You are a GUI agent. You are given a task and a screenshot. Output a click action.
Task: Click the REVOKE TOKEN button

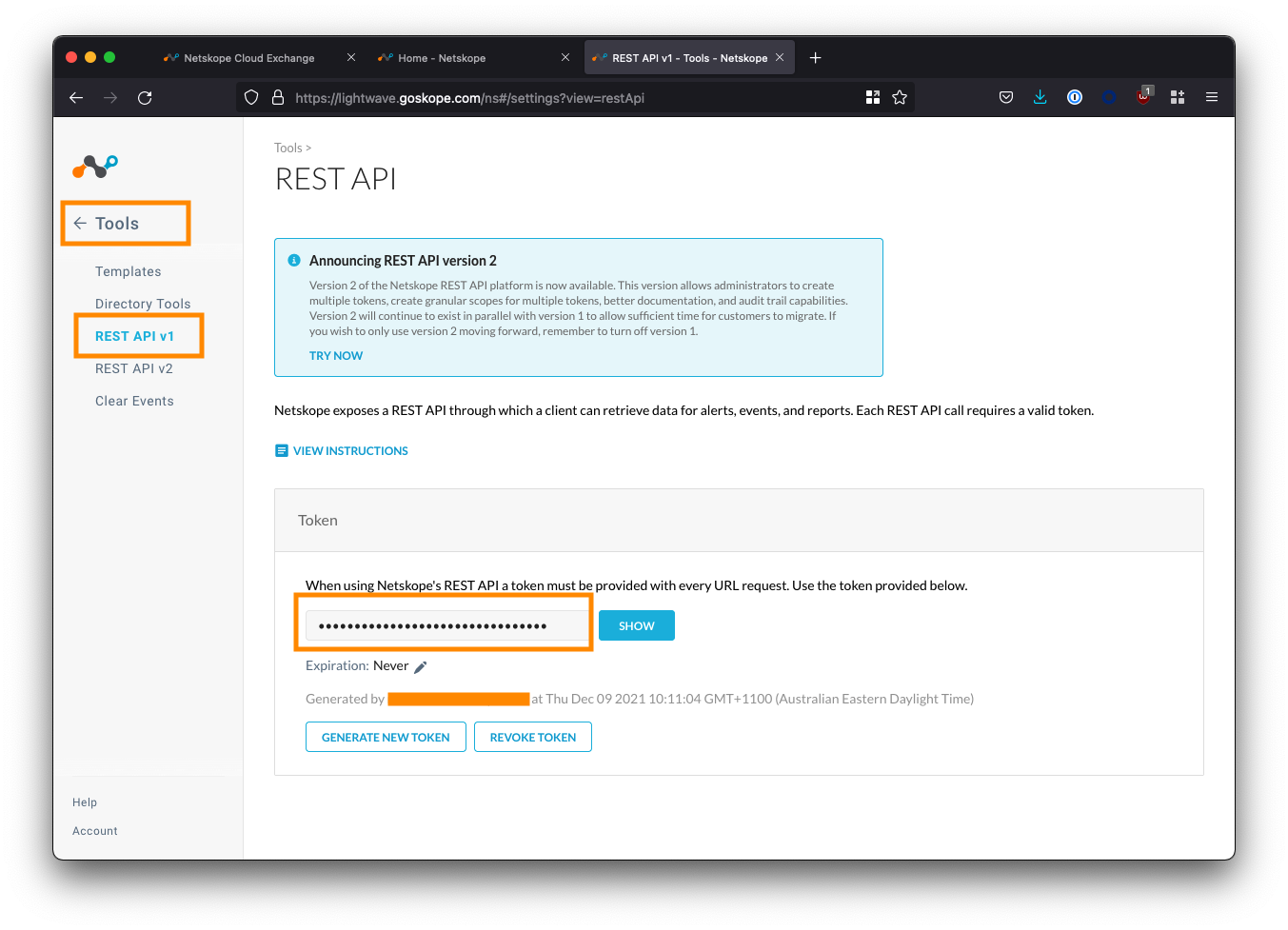click(x=533, y=737)
